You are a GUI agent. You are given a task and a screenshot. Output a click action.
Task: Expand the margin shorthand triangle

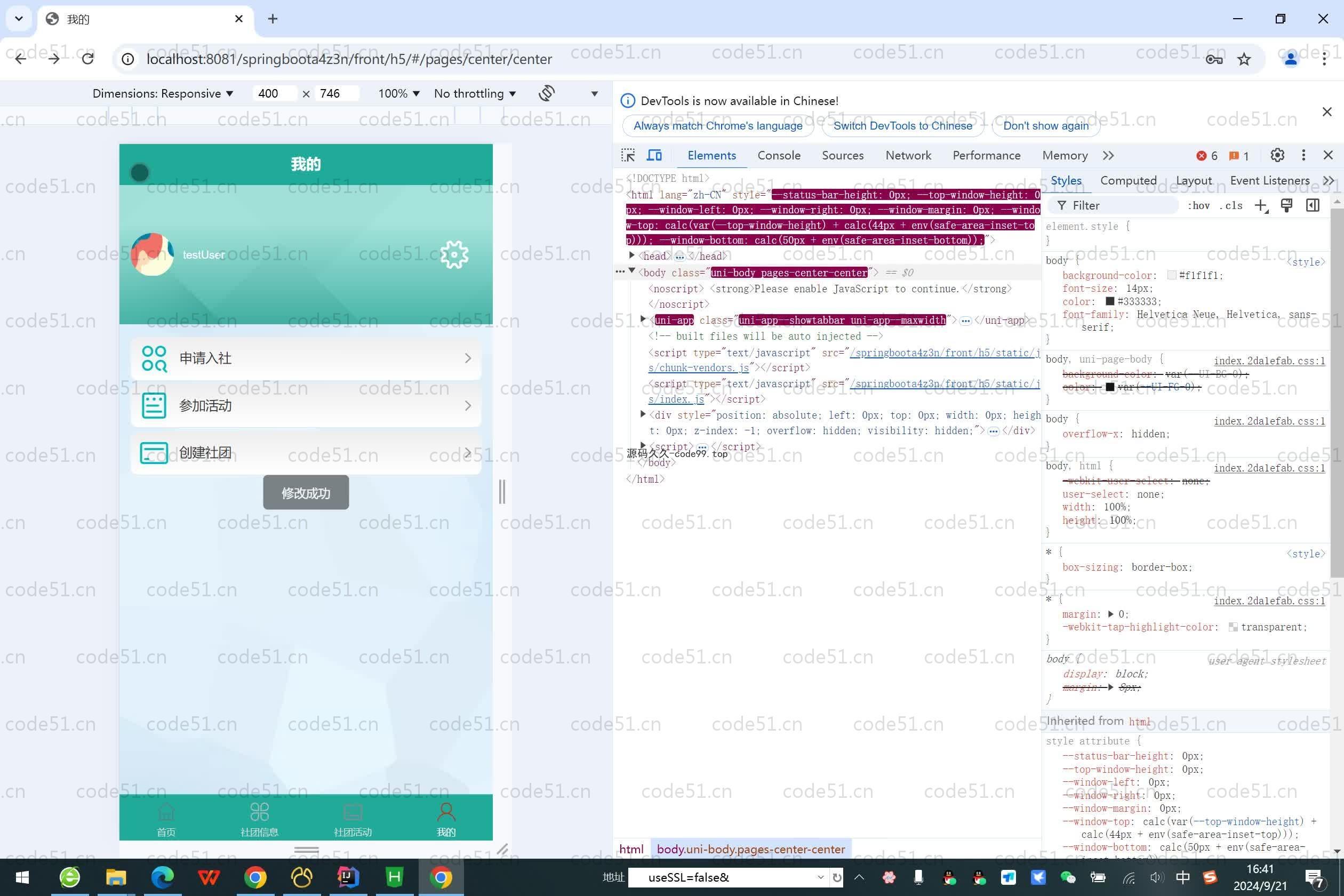tap(1110, 614)
